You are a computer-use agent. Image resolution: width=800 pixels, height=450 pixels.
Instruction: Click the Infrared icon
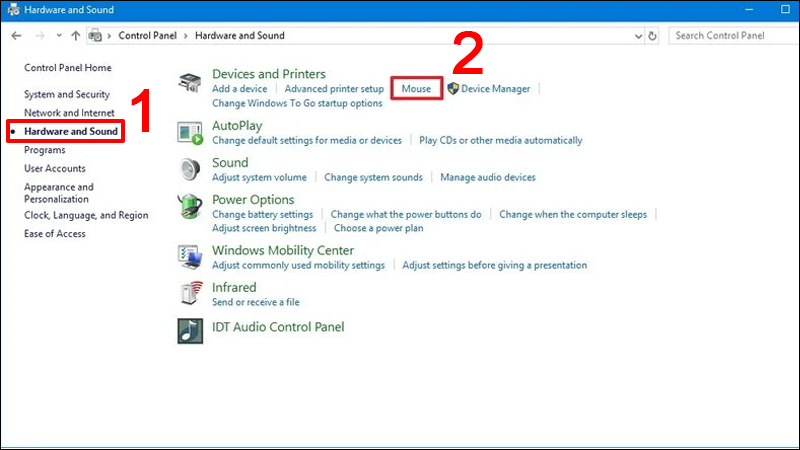(191, 293)
